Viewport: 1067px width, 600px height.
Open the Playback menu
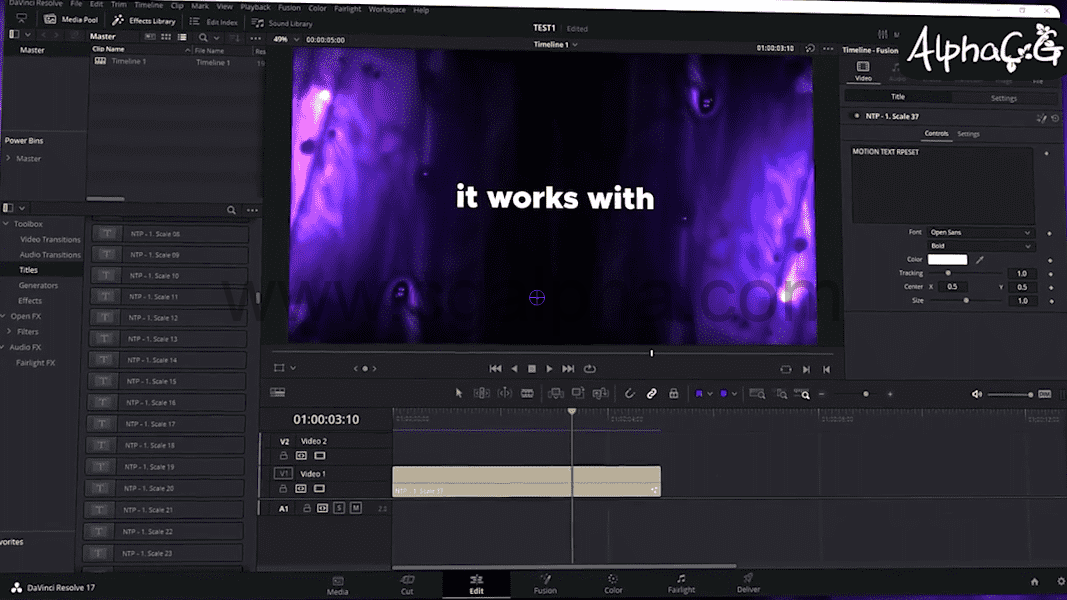point(255,8)
